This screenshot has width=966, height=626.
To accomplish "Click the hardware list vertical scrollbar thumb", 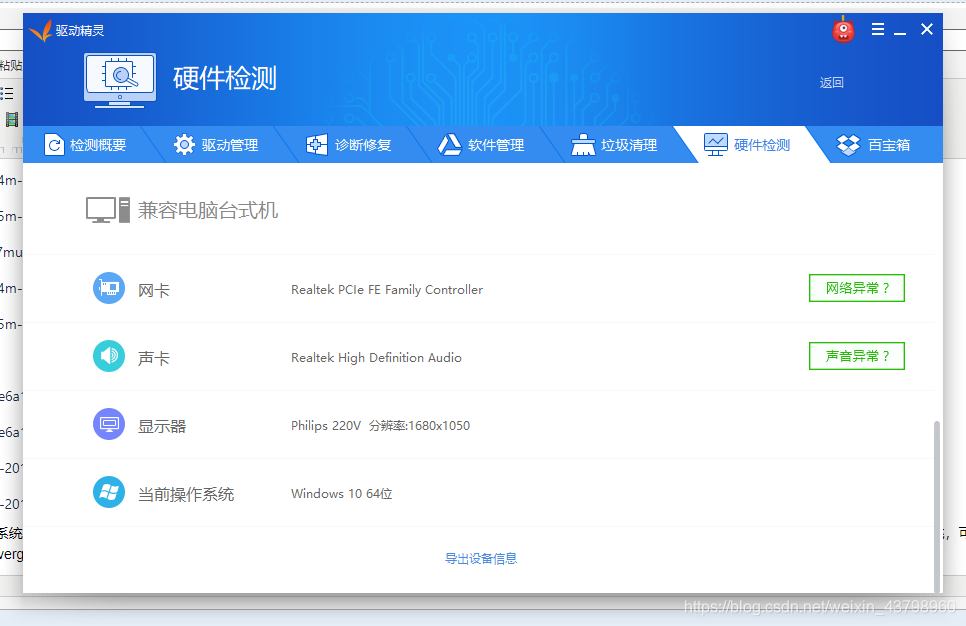I will (937, 506).
